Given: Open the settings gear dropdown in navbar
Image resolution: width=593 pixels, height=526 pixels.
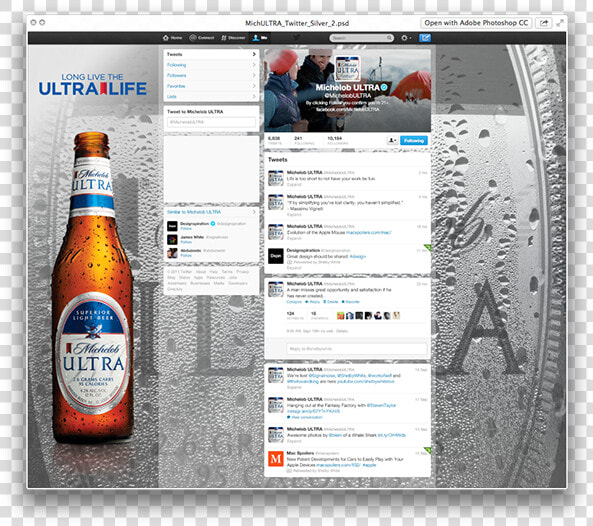Looking at the screenshot, I should click(x=406, y=38).
